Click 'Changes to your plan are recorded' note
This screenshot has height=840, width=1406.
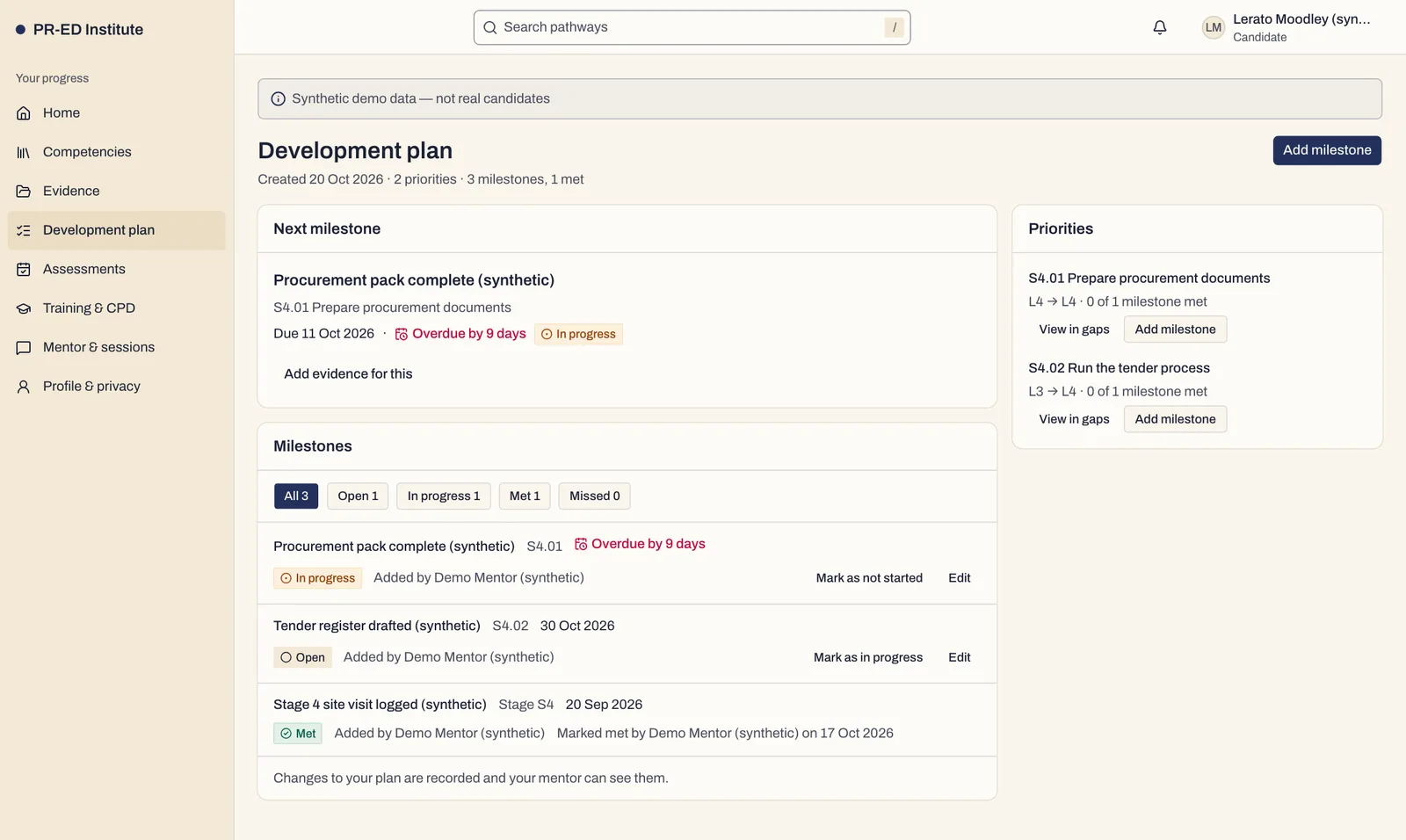[471, 778]
